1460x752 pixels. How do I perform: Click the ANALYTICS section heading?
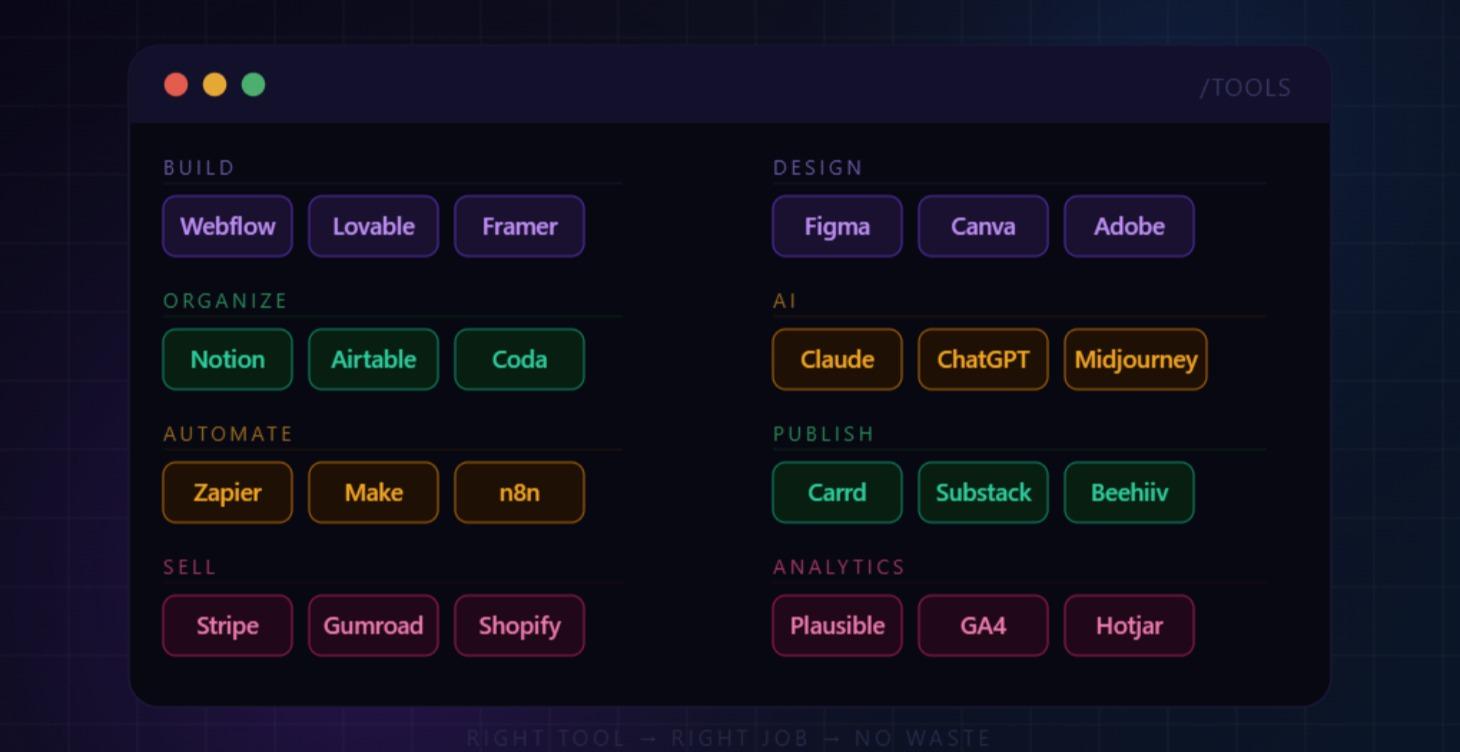839,566
